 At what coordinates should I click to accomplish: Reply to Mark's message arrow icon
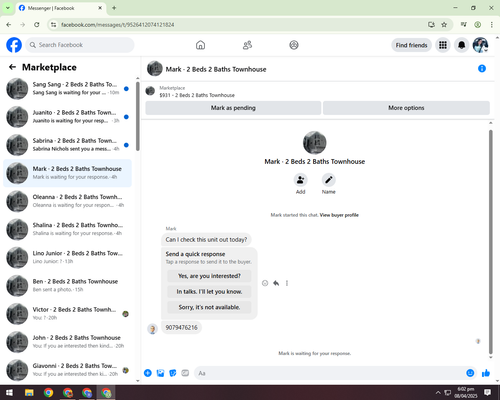point(276,283)
